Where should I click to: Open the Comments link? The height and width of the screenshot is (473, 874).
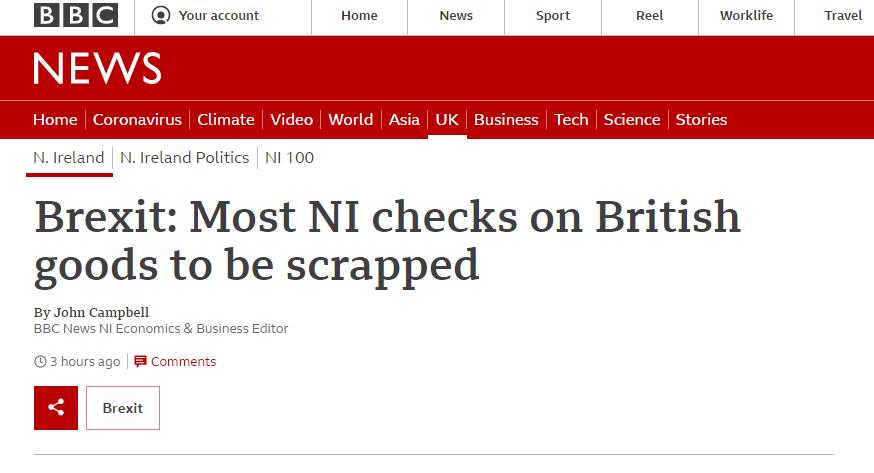(x=183, y=361)
